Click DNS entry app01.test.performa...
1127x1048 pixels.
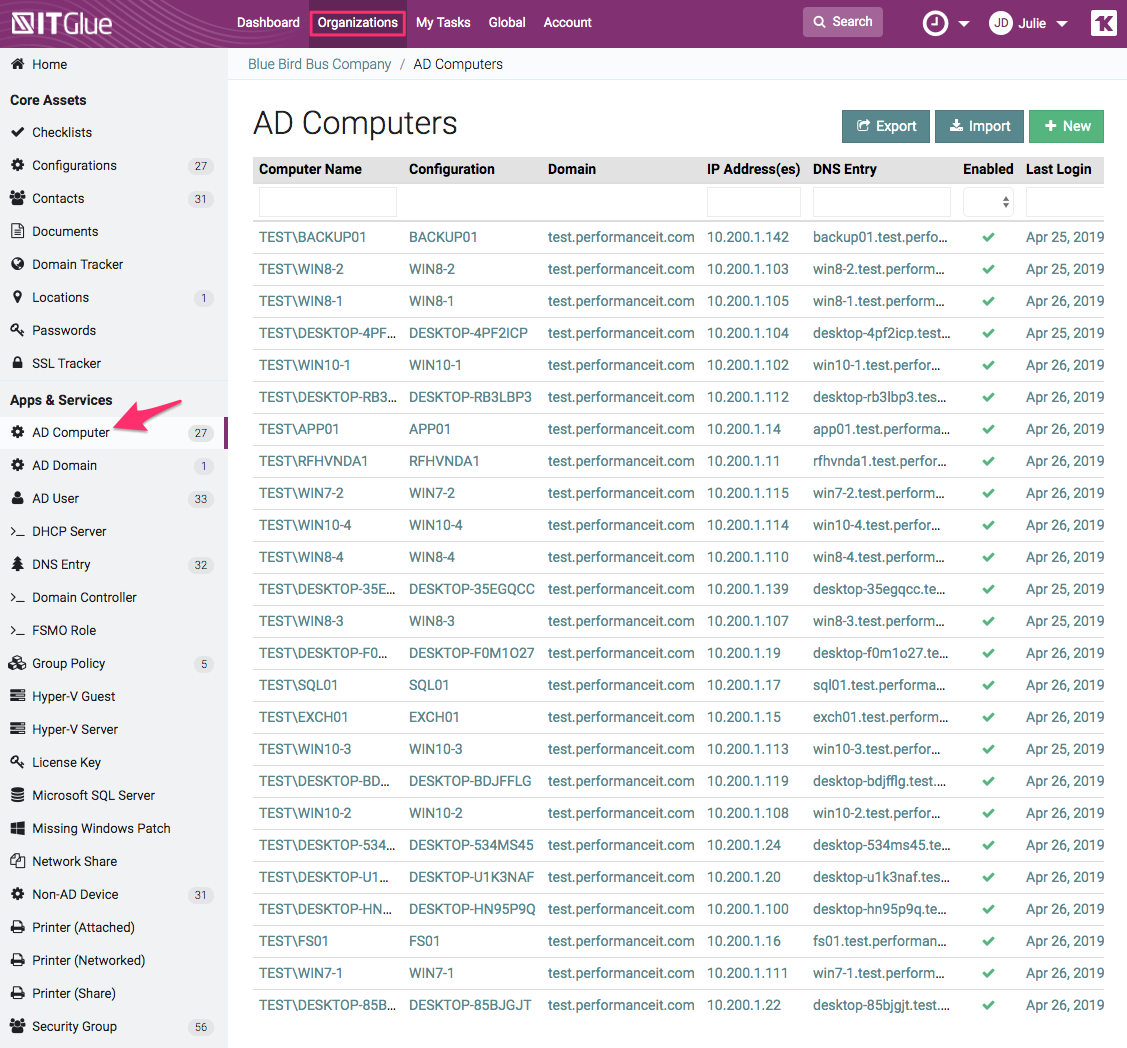(881, 429)
